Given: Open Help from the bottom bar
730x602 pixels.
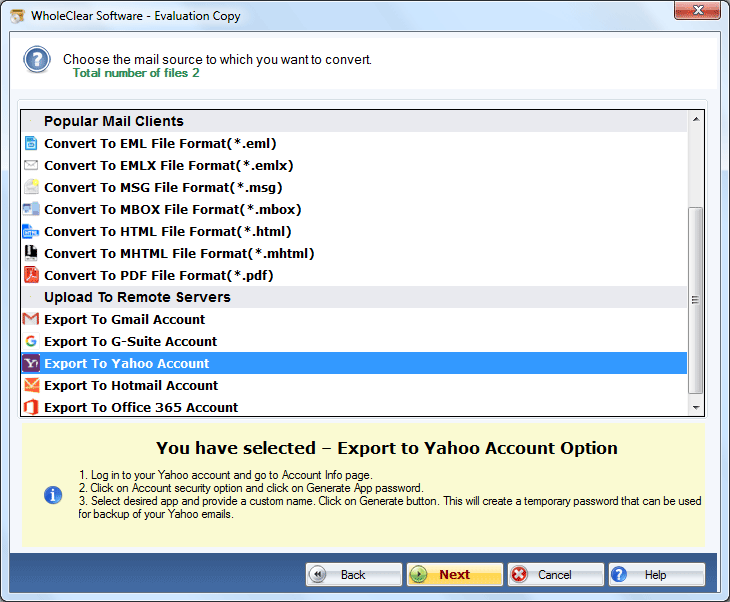Looking at the screenshot, I should pos(656,574).
